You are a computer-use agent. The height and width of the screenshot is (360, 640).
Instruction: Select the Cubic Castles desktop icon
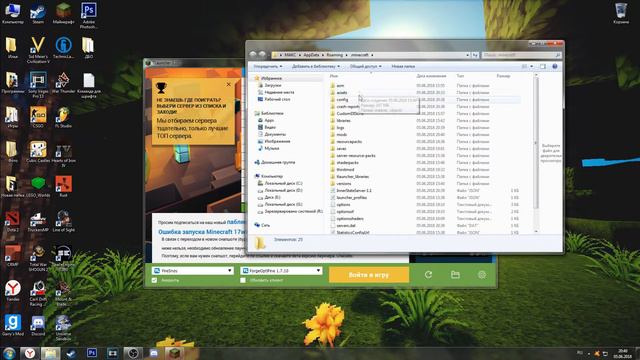tap(38, 151)
